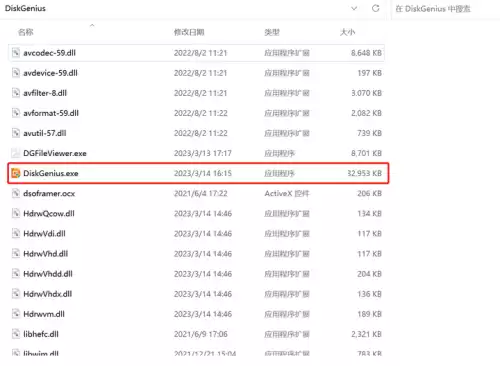Screen dimensions: 500x366
Task: Click the avfilter-8.dll file name
Action: point(45,93)
